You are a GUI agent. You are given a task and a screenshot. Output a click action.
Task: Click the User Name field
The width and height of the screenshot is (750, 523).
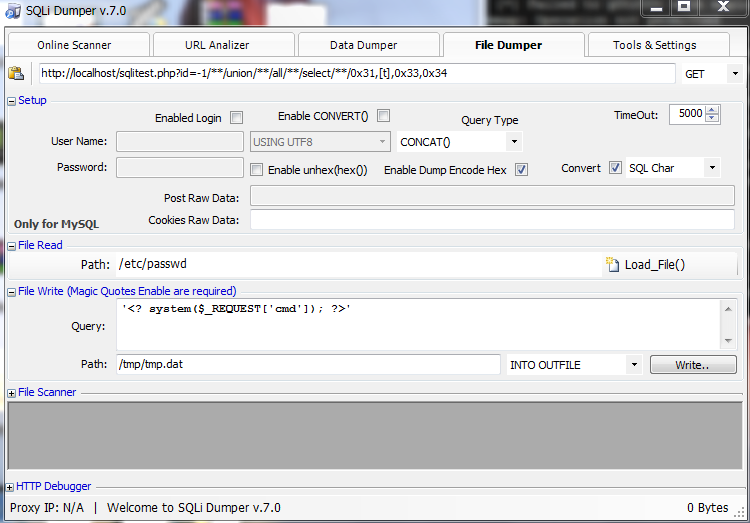coord(180,142)
